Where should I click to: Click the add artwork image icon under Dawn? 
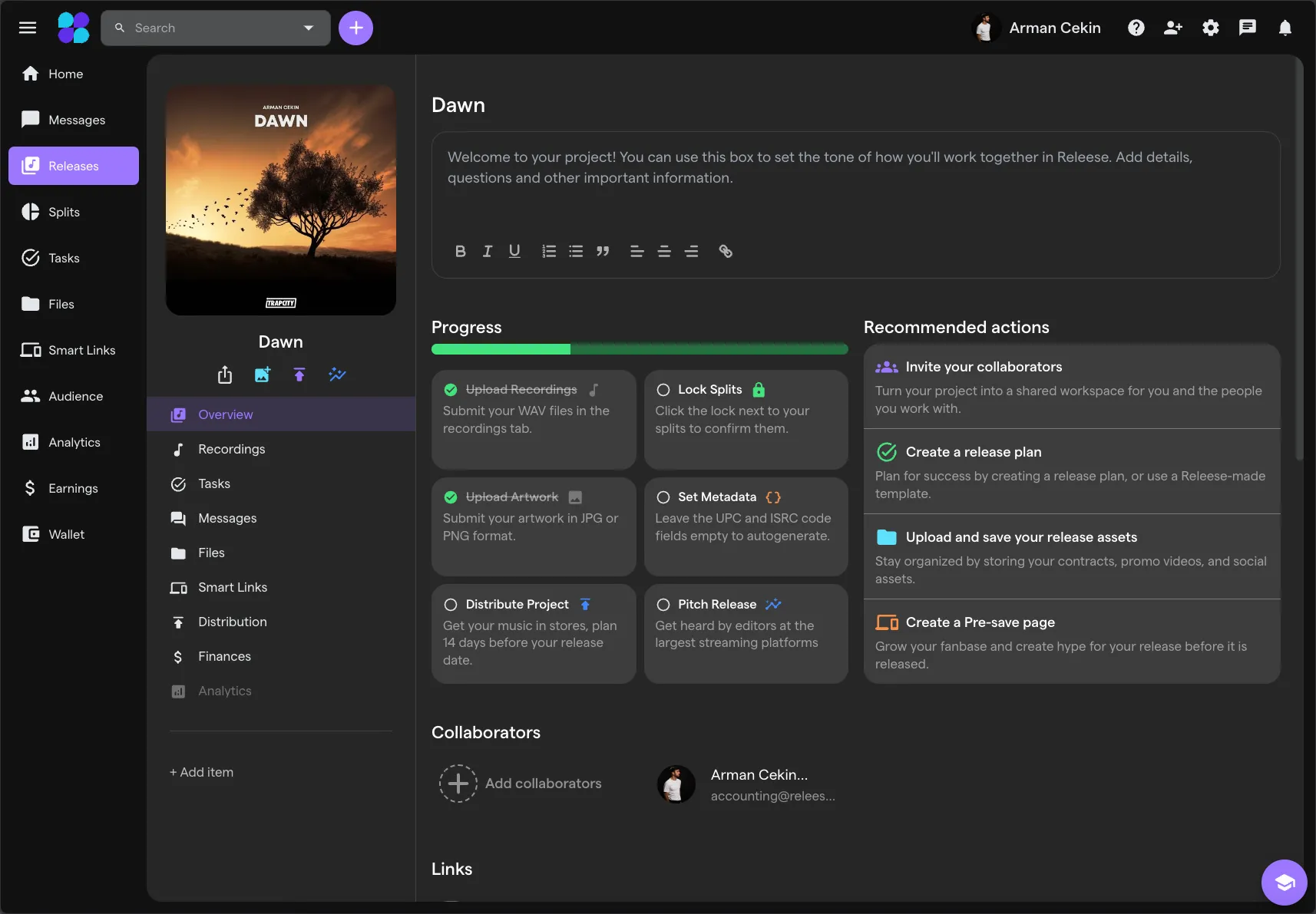click(x=263, y=375)
